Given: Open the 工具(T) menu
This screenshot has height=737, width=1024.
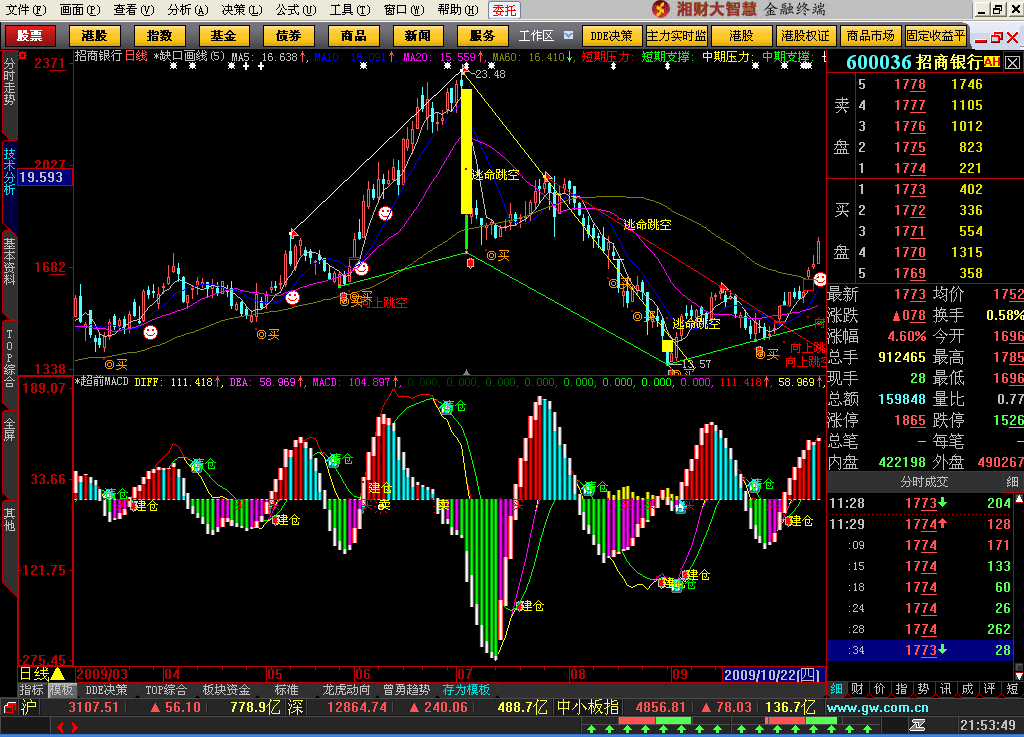Looking at the screenshot, I should 349,10.
